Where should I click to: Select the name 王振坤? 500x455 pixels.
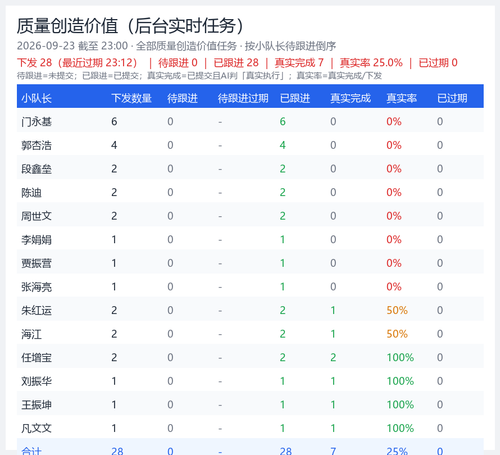point(36,405)
